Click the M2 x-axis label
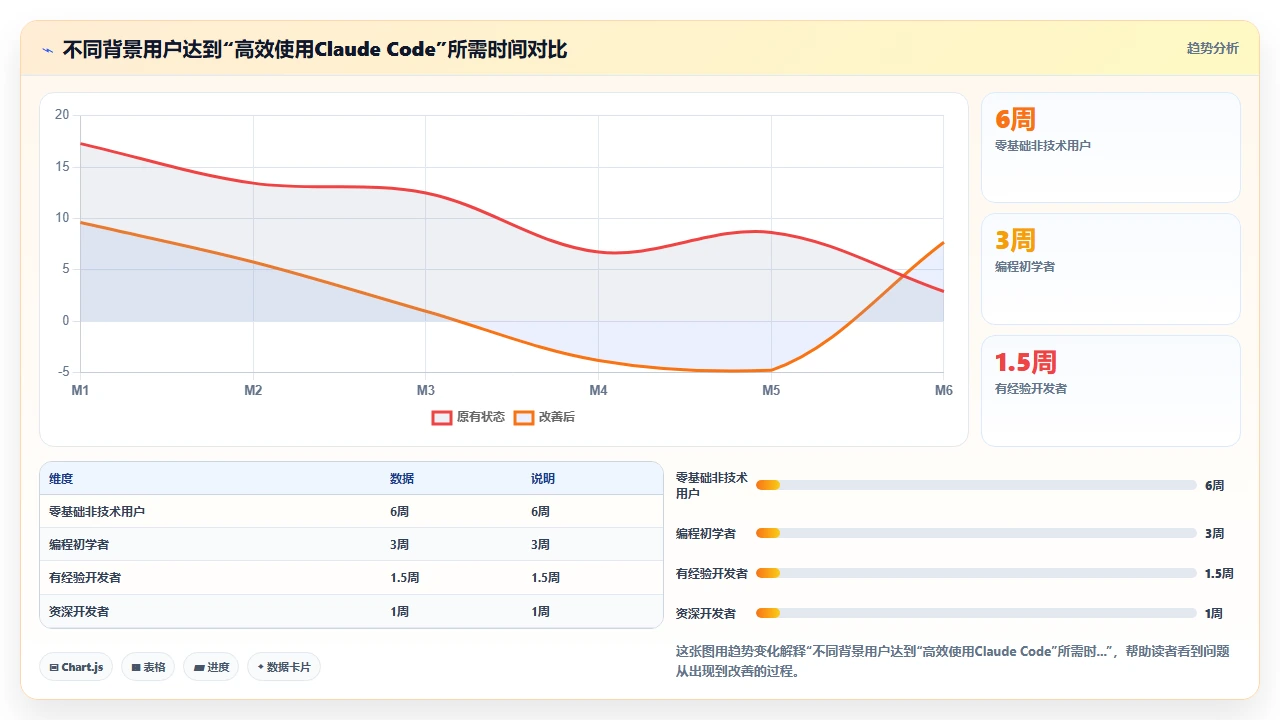Viewport: 1280px width, 720px height. coord(253,390)
